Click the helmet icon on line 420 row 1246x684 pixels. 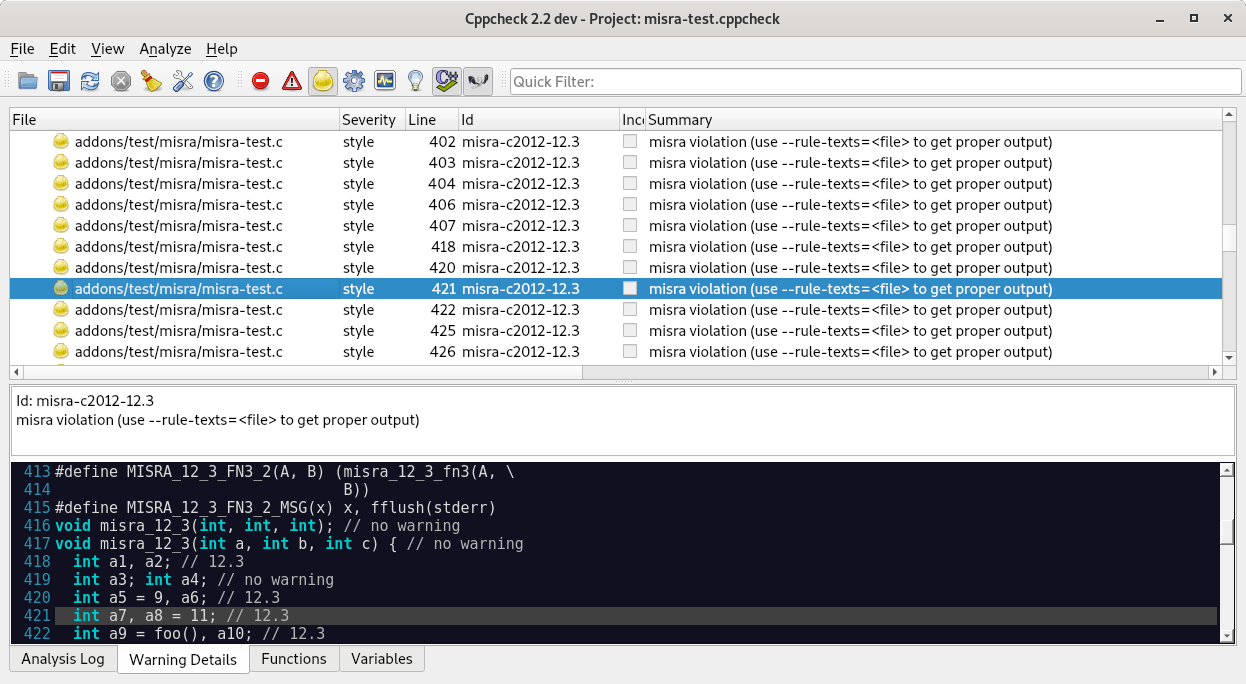61,268
